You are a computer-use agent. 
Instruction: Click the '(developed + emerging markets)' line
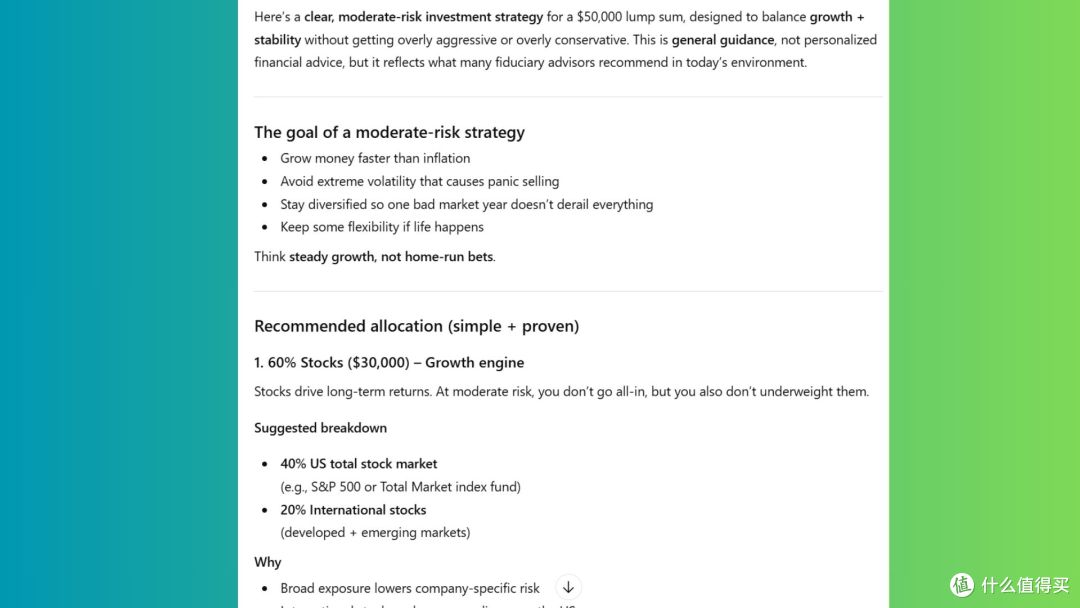click(375, 533)
